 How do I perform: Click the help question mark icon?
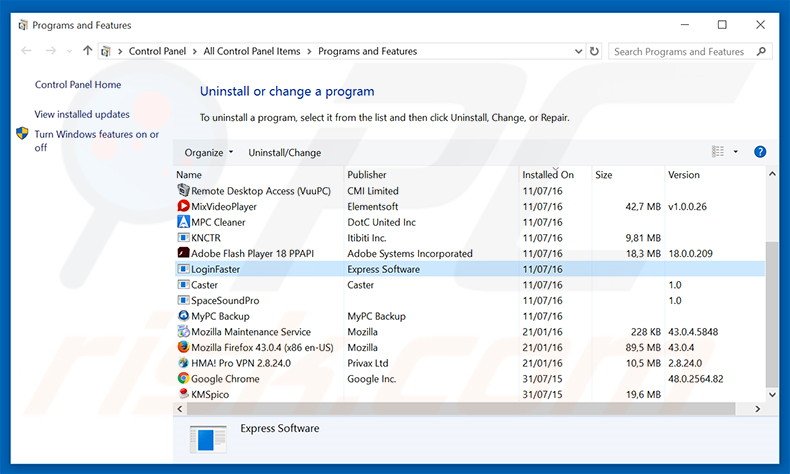pos(760,152)
